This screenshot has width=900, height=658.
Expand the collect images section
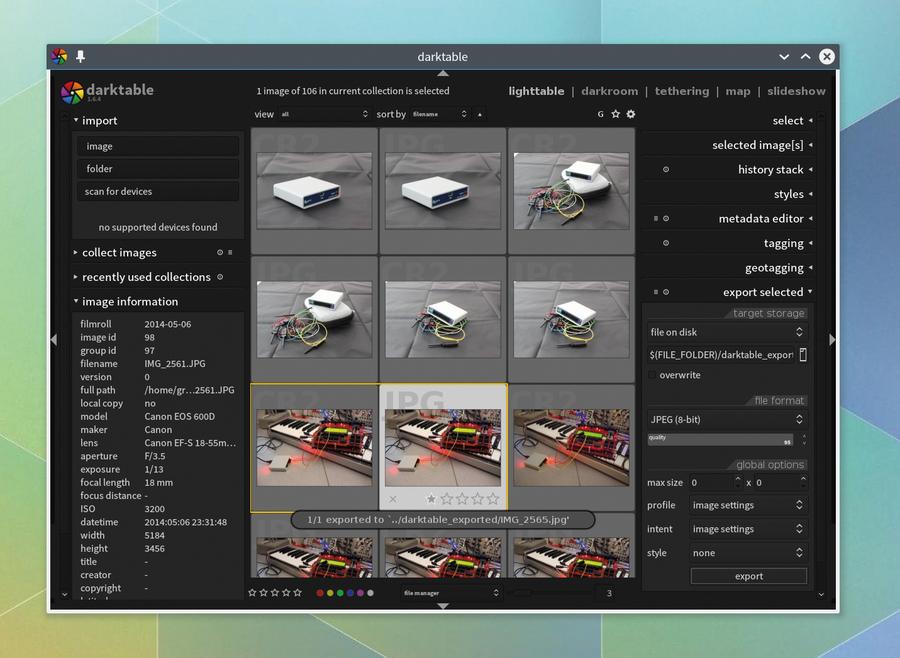tap(119, 252)
